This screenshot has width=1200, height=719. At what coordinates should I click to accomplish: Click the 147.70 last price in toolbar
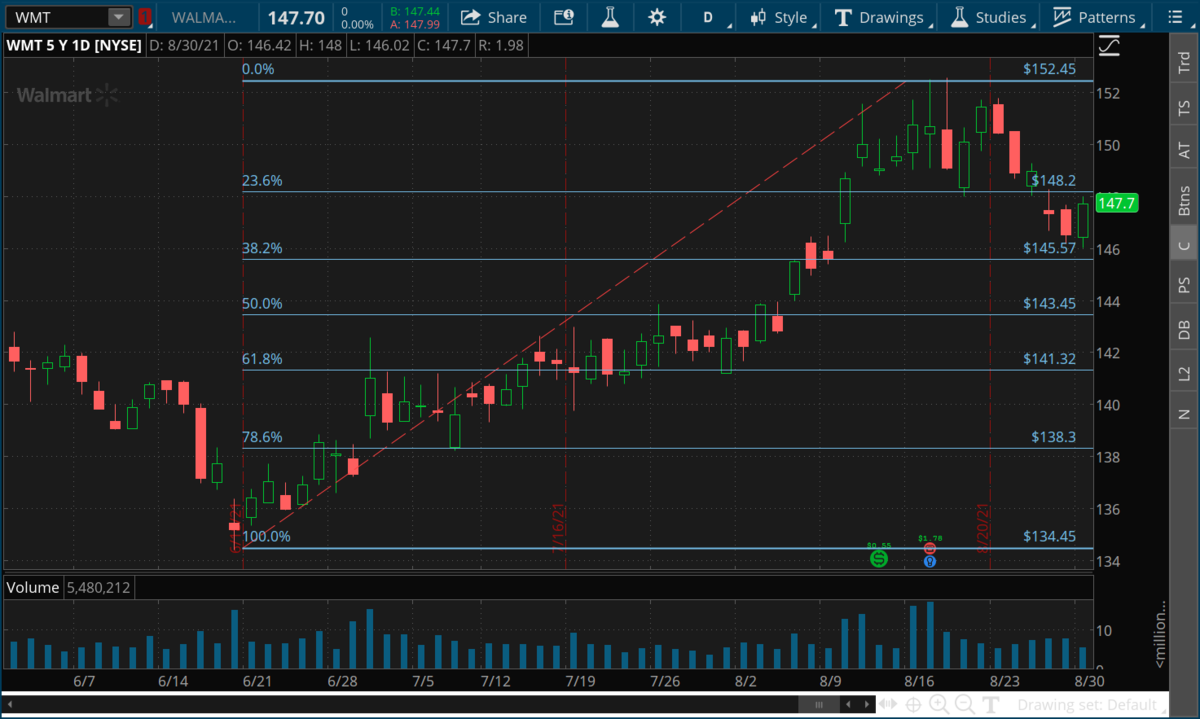tap(296, 17)
